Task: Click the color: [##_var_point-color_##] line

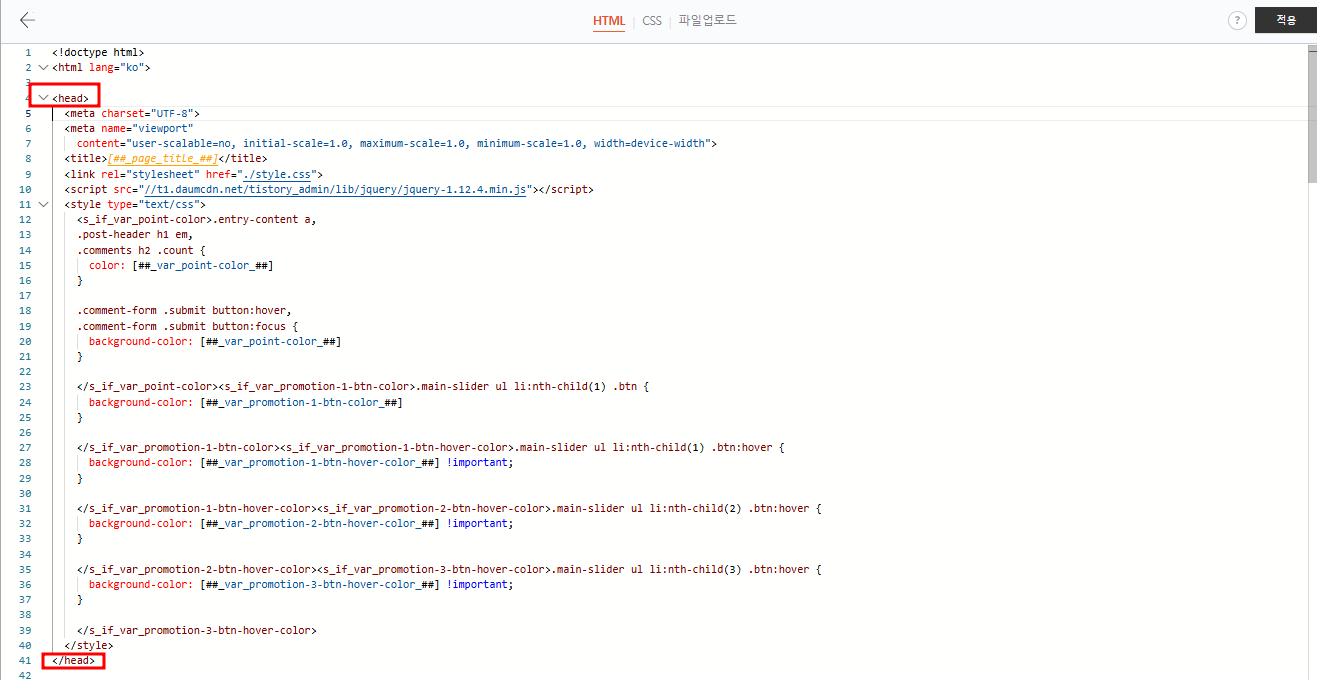Action: pyautogui.click(x=181, y=265)
